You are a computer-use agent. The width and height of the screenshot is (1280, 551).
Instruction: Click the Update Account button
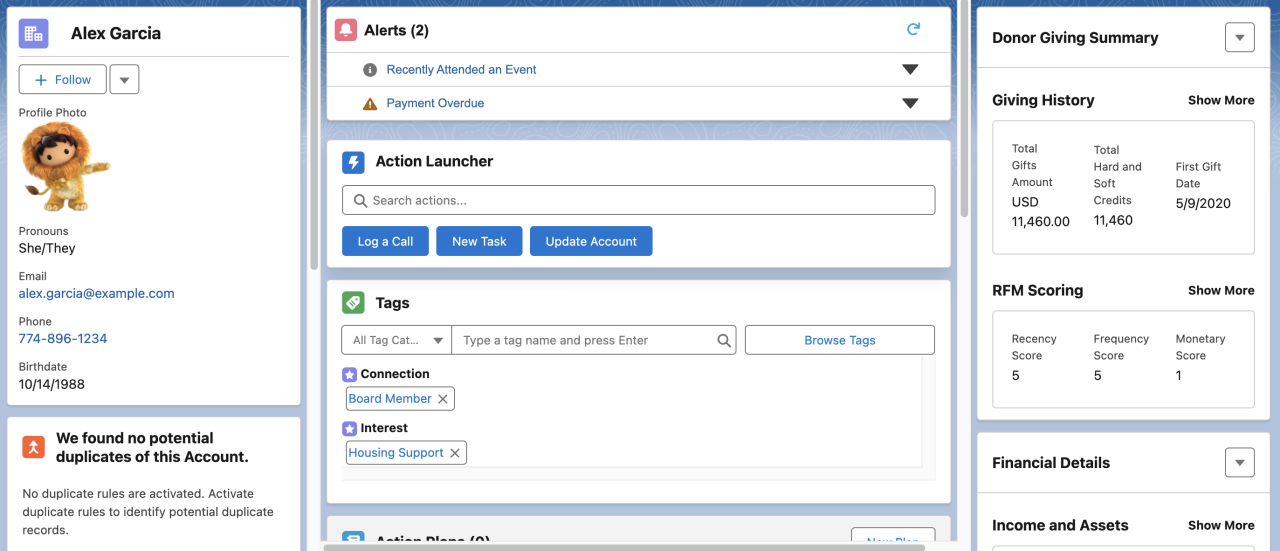[591, 241]
